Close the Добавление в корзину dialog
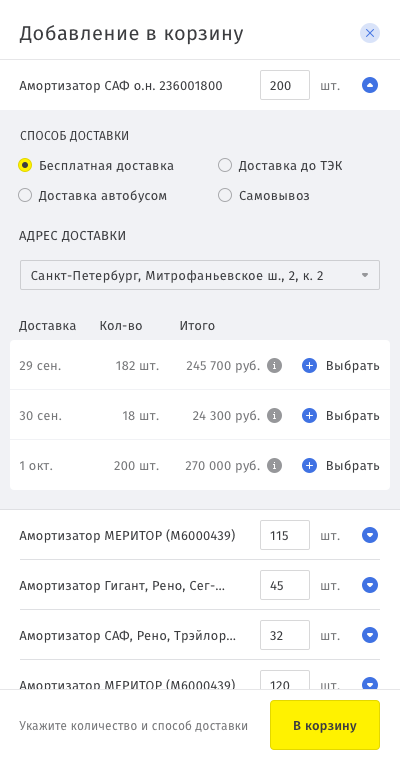Screen dimensions: 400x760 pyautogui.click(x=370, y=33)
